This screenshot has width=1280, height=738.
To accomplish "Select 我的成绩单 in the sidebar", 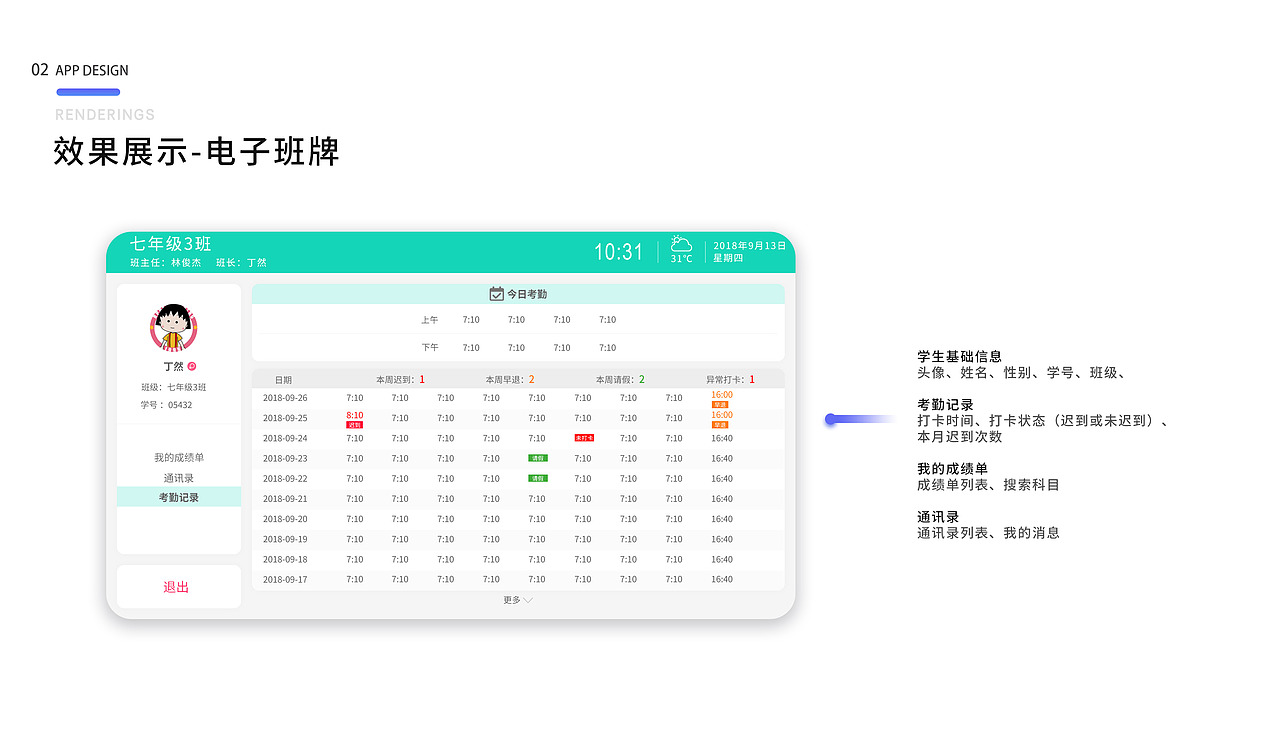I will click(178, 456).
